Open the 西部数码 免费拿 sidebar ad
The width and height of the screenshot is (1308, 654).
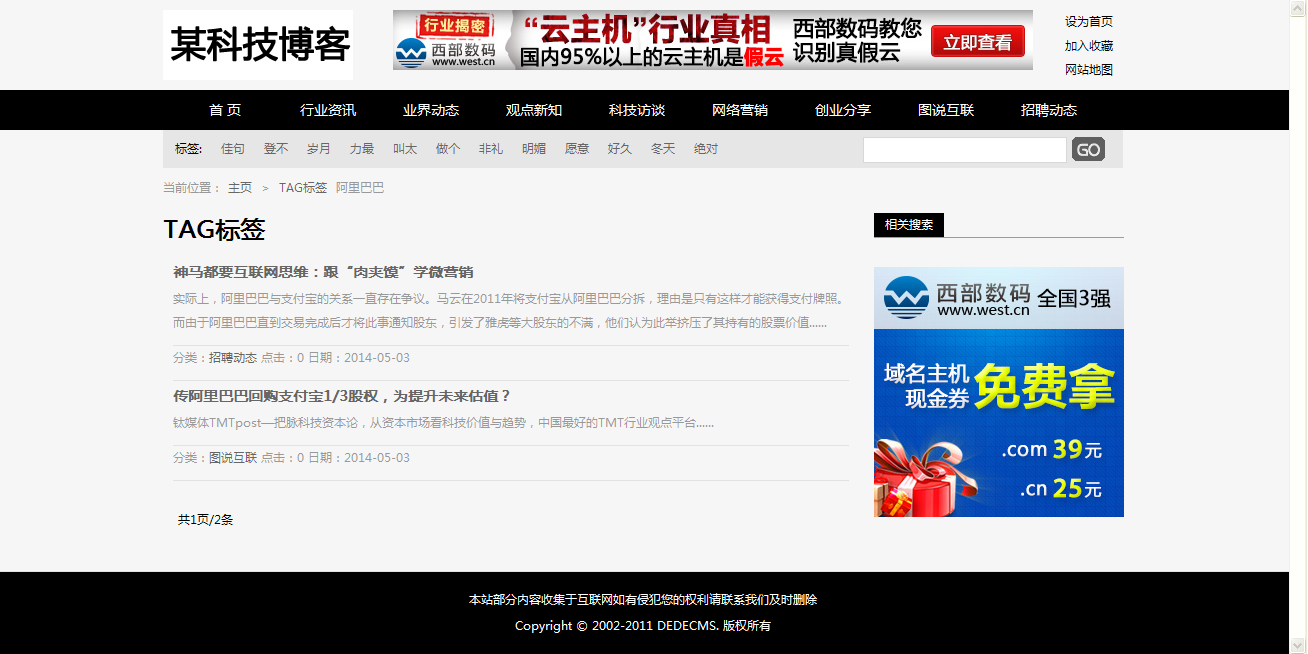click(998, 392)
